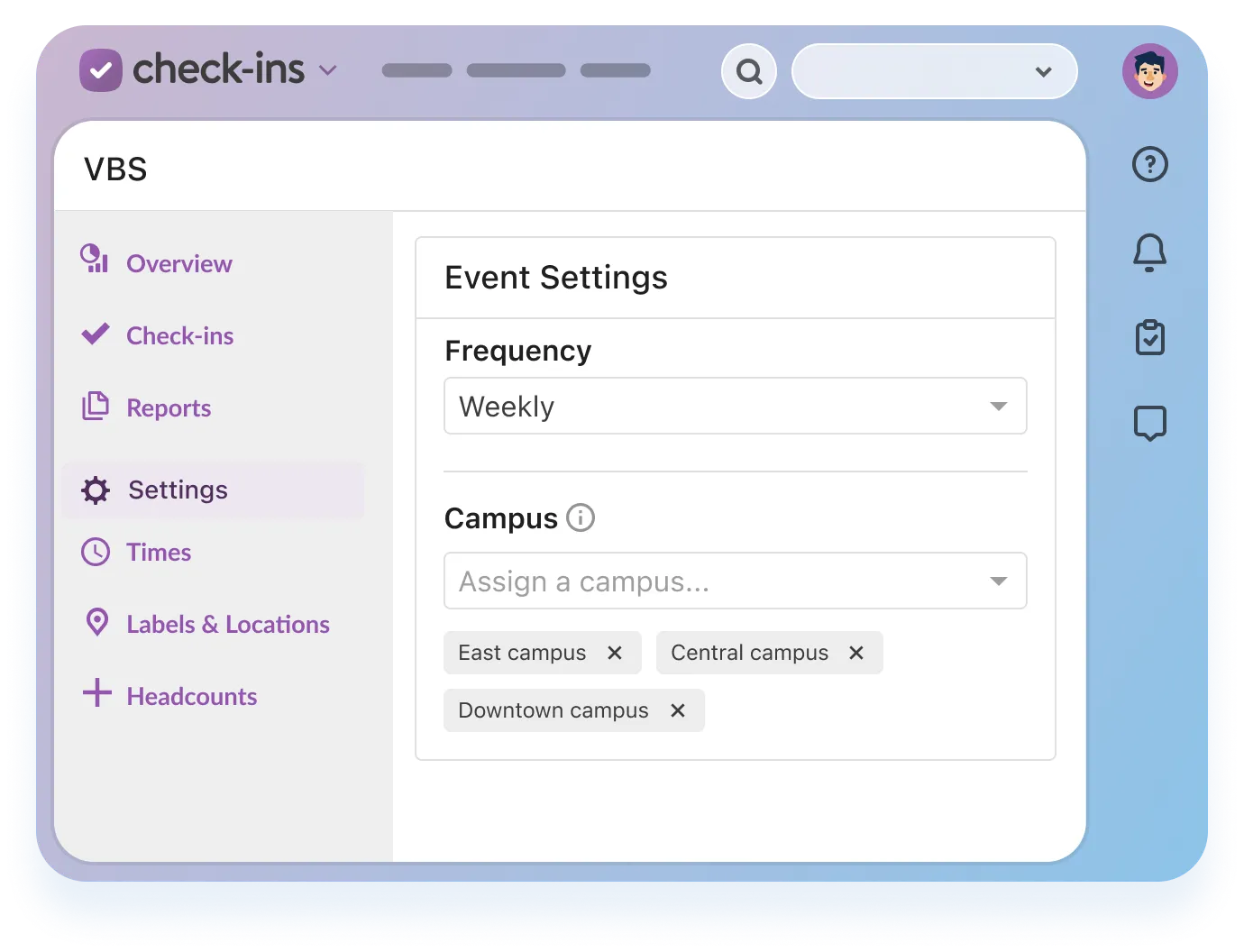Remove the Central campus tag
1244x952 pixels.
point(856,653)
